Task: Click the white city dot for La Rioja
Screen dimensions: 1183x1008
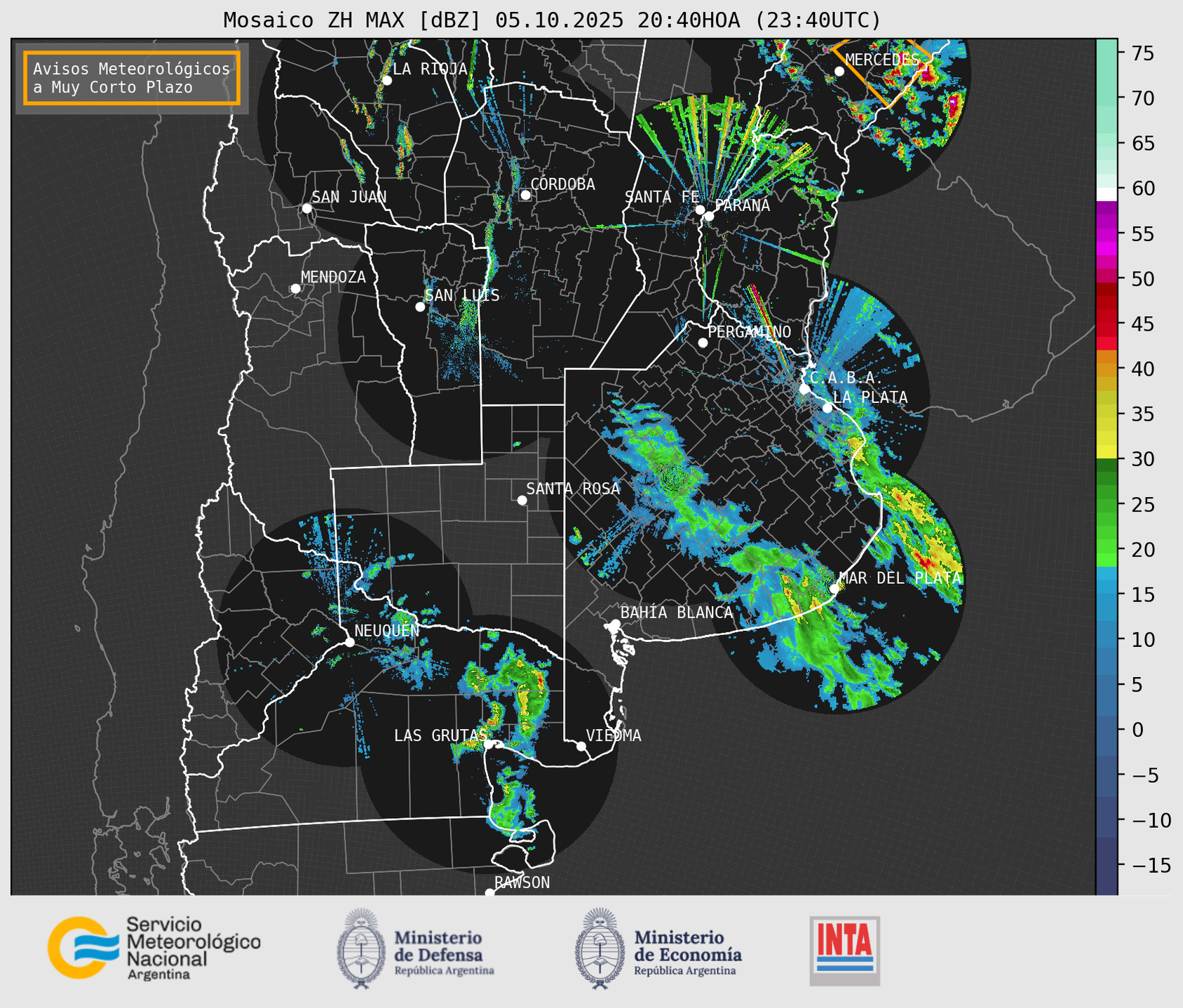Action: [x=387, y=81]
